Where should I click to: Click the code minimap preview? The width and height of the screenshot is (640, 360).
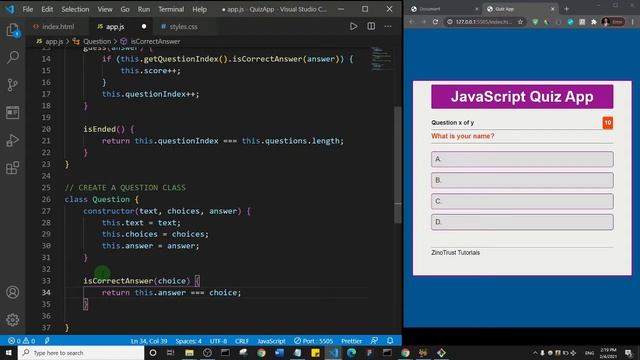[382, 60]
